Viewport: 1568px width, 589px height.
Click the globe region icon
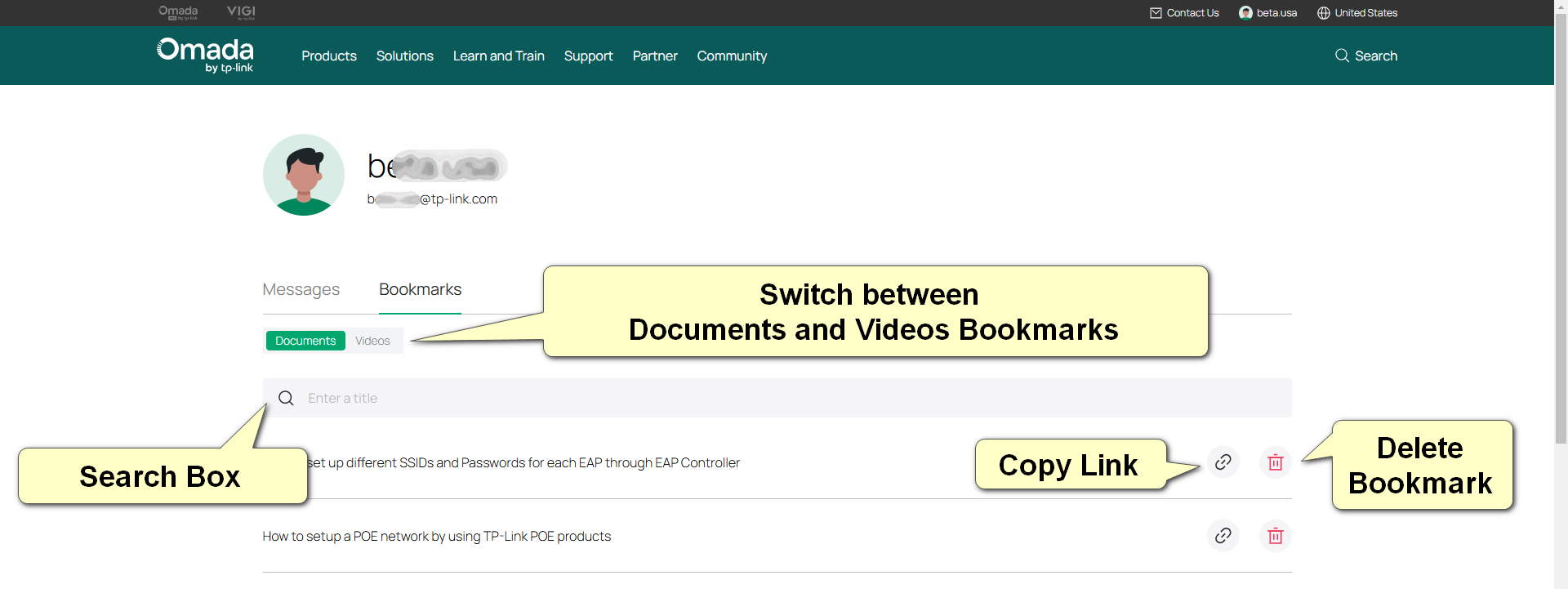coord(1324,13)
